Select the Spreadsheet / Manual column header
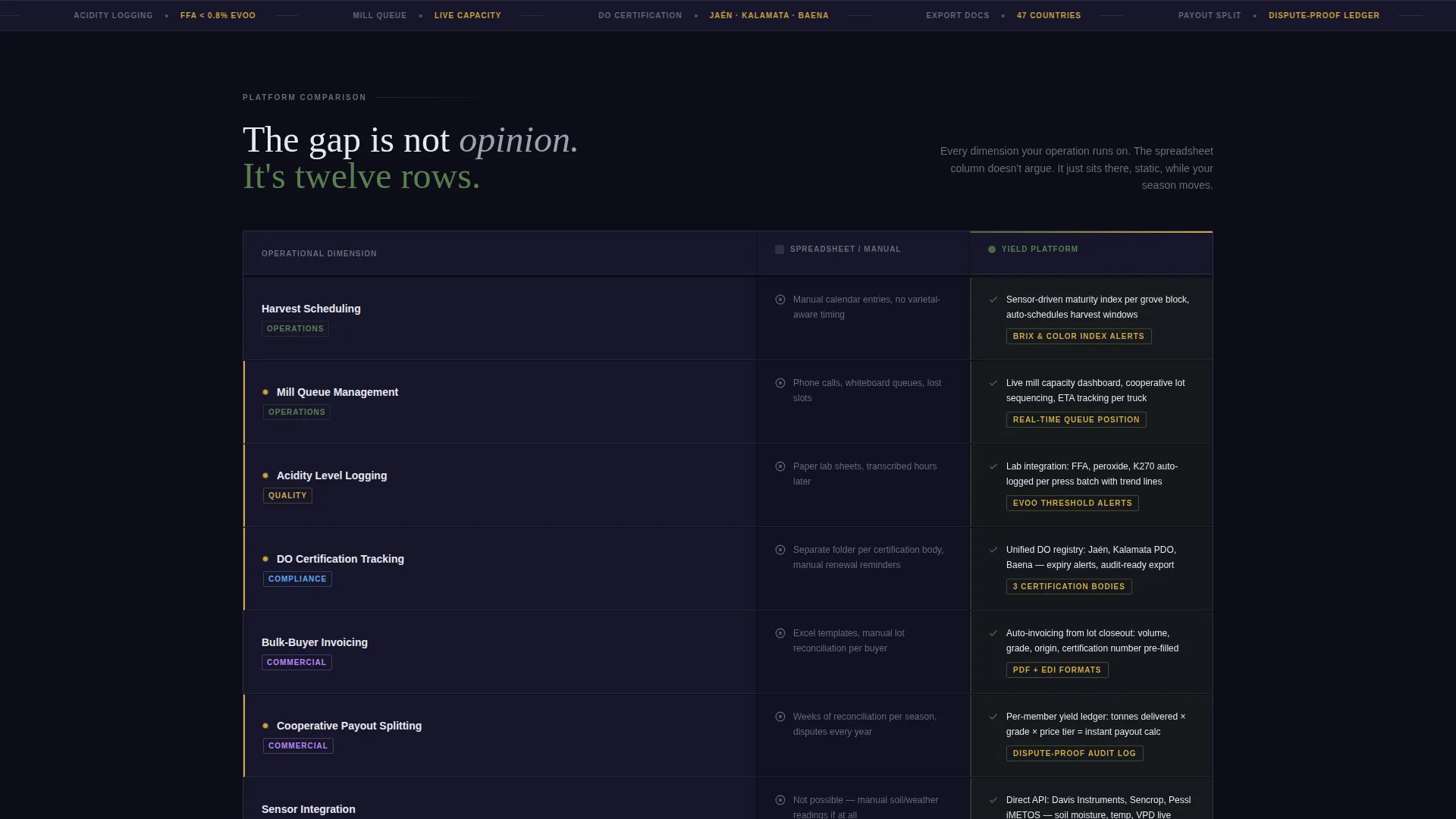 [x=863, y=253]
